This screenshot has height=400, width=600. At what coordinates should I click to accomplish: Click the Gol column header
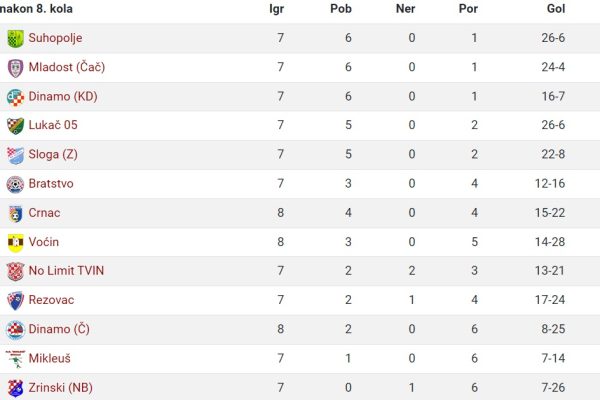[556, 8]
